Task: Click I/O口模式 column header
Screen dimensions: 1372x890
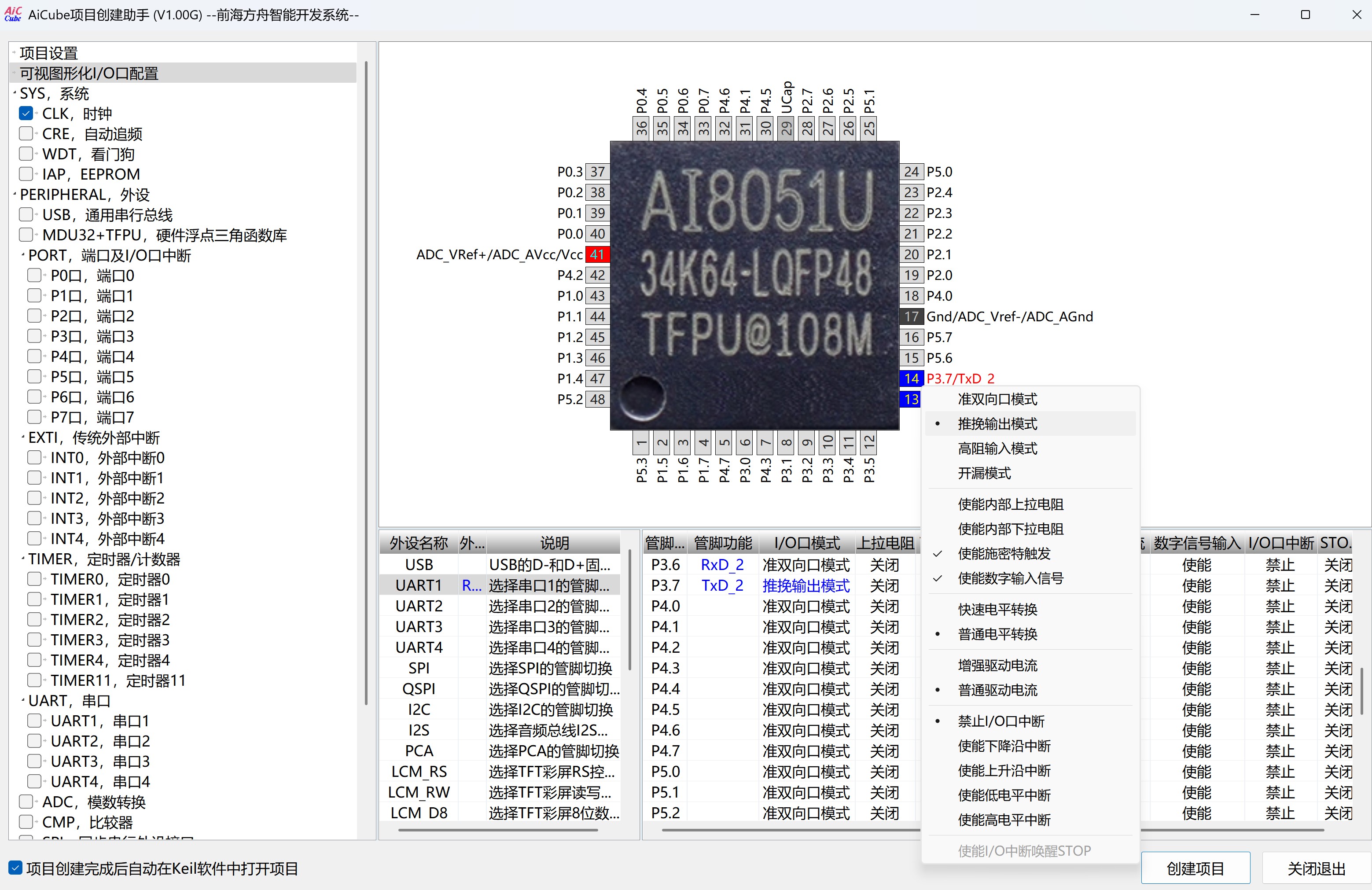Action: pyautogui.click(x=806, y=543)
